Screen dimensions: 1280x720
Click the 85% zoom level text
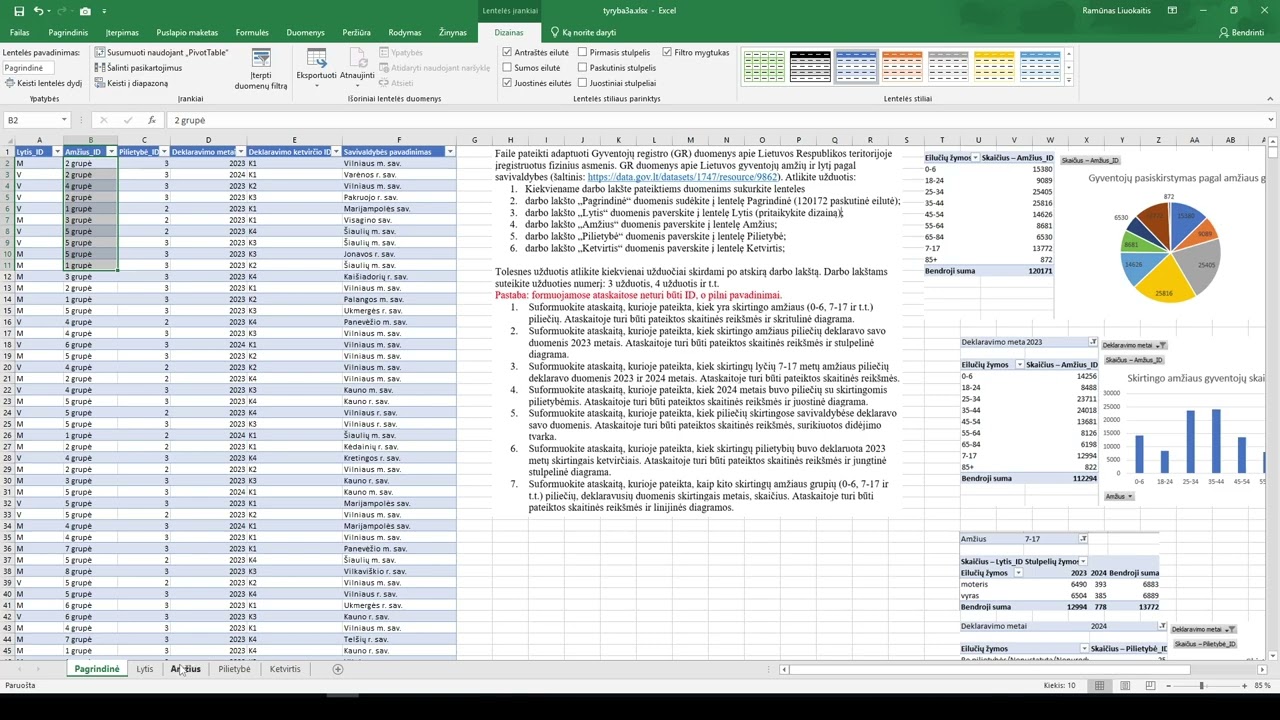1262,686
